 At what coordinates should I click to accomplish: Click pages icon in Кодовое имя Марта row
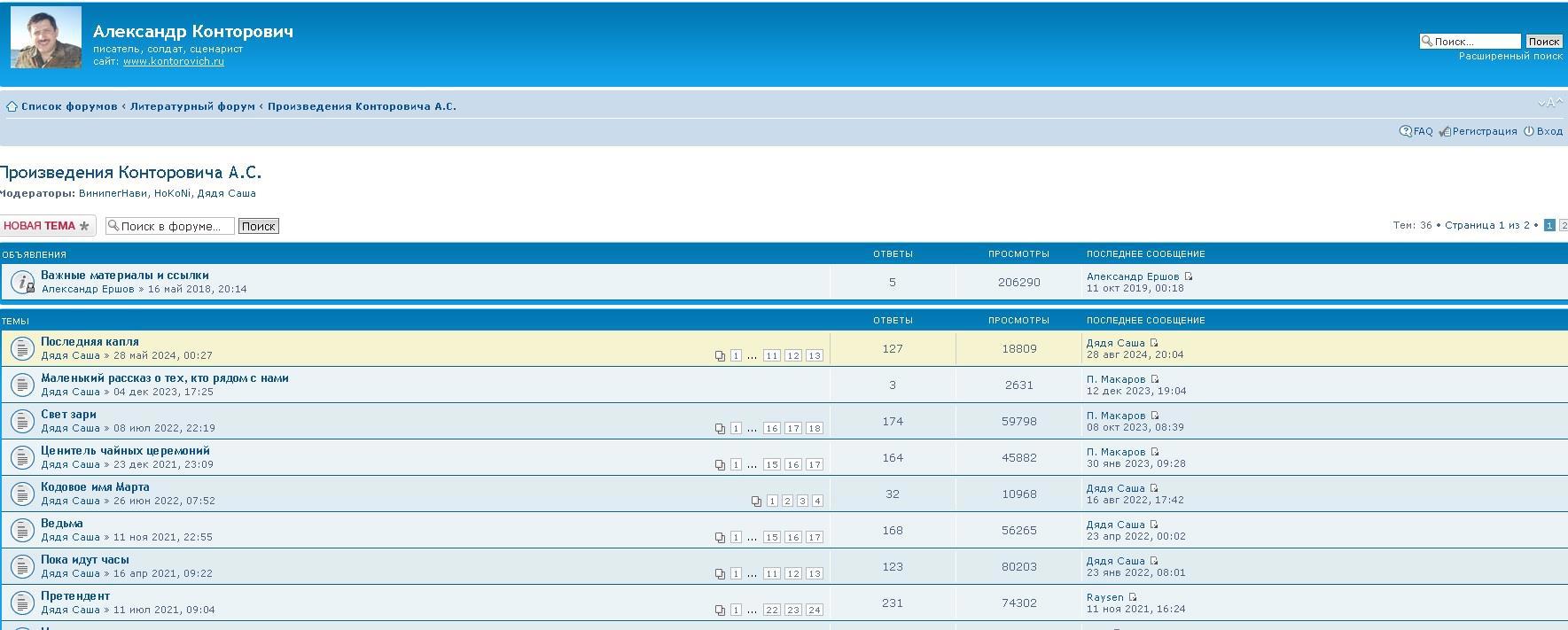click(x=756, y=502)
